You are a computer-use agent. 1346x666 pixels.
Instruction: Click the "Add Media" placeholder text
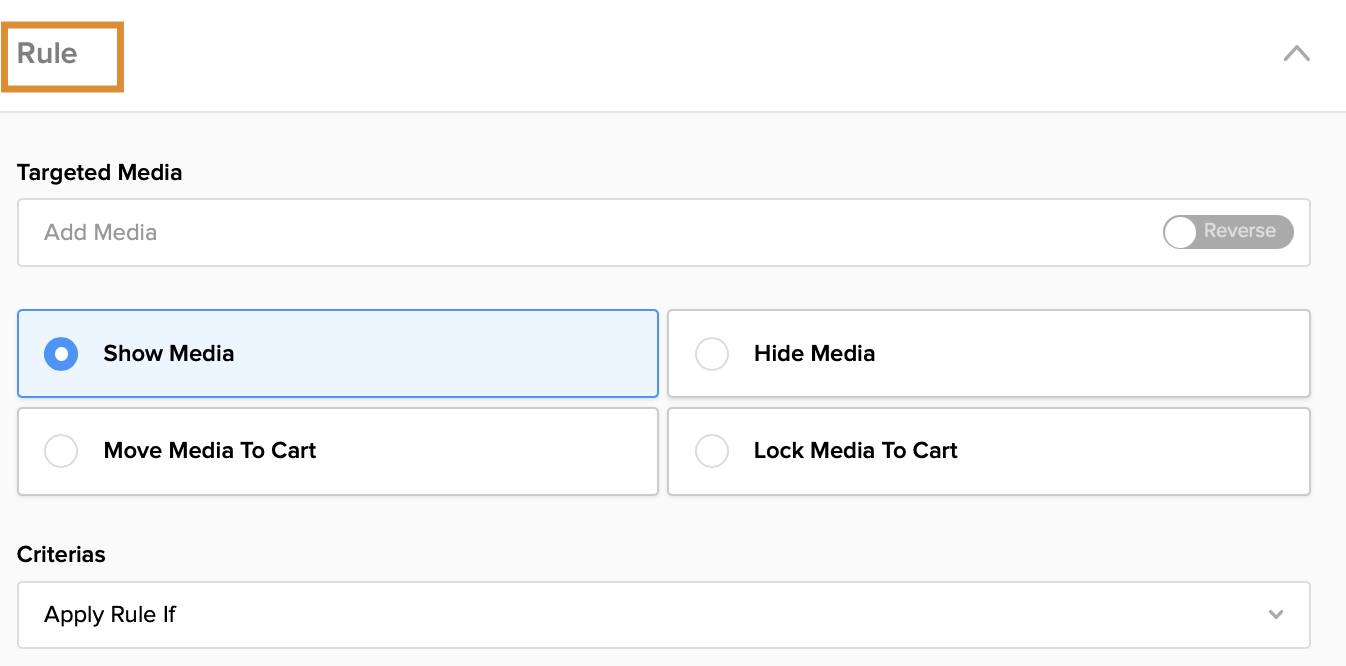click(x=100, y=233)
